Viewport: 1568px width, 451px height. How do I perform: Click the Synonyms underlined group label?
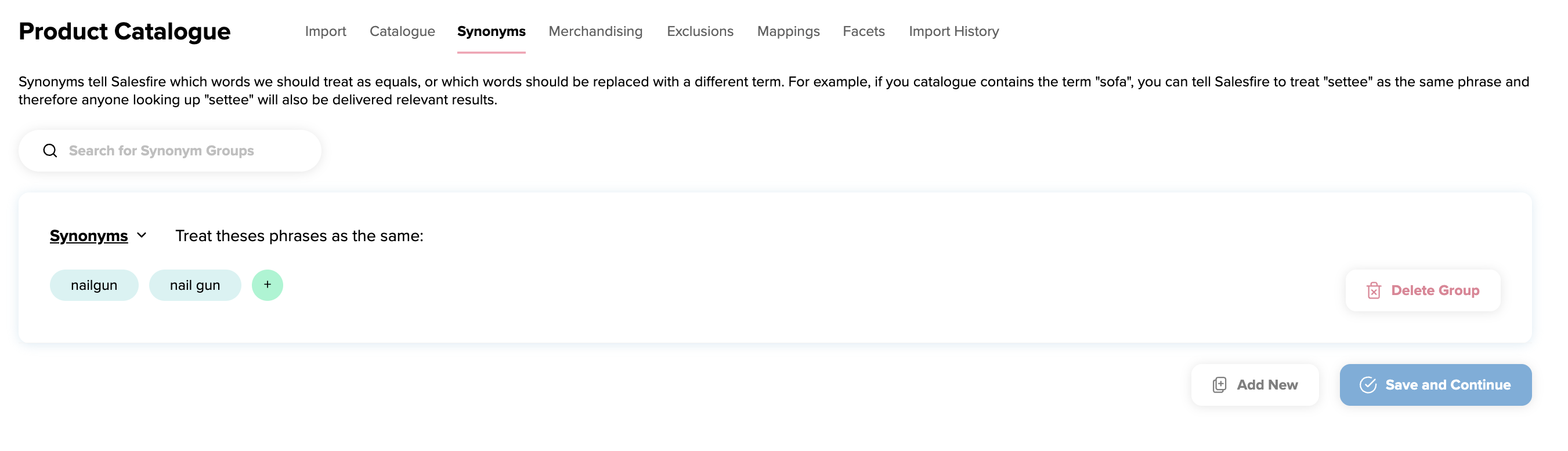[x=89, y=236]
